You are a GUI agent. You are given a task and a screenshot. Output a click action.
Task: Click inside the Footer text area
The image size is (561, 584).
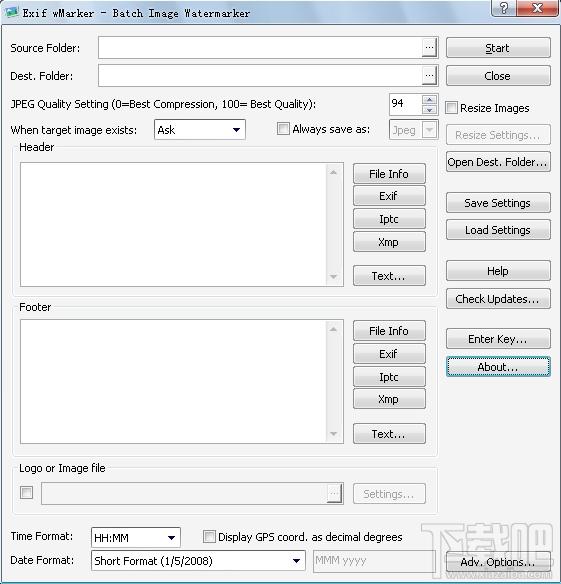(x=174, y=381)
